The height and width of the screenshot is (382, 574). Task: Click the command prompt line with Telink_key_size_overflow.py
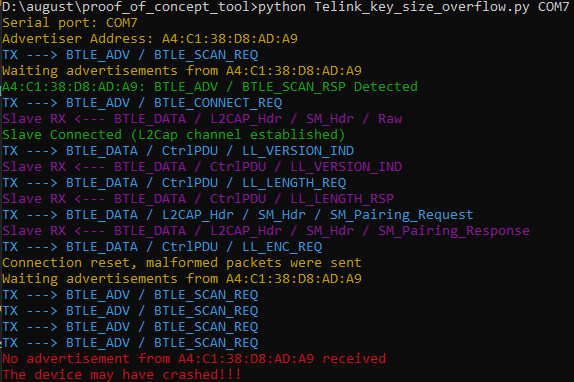pos(286,7)
